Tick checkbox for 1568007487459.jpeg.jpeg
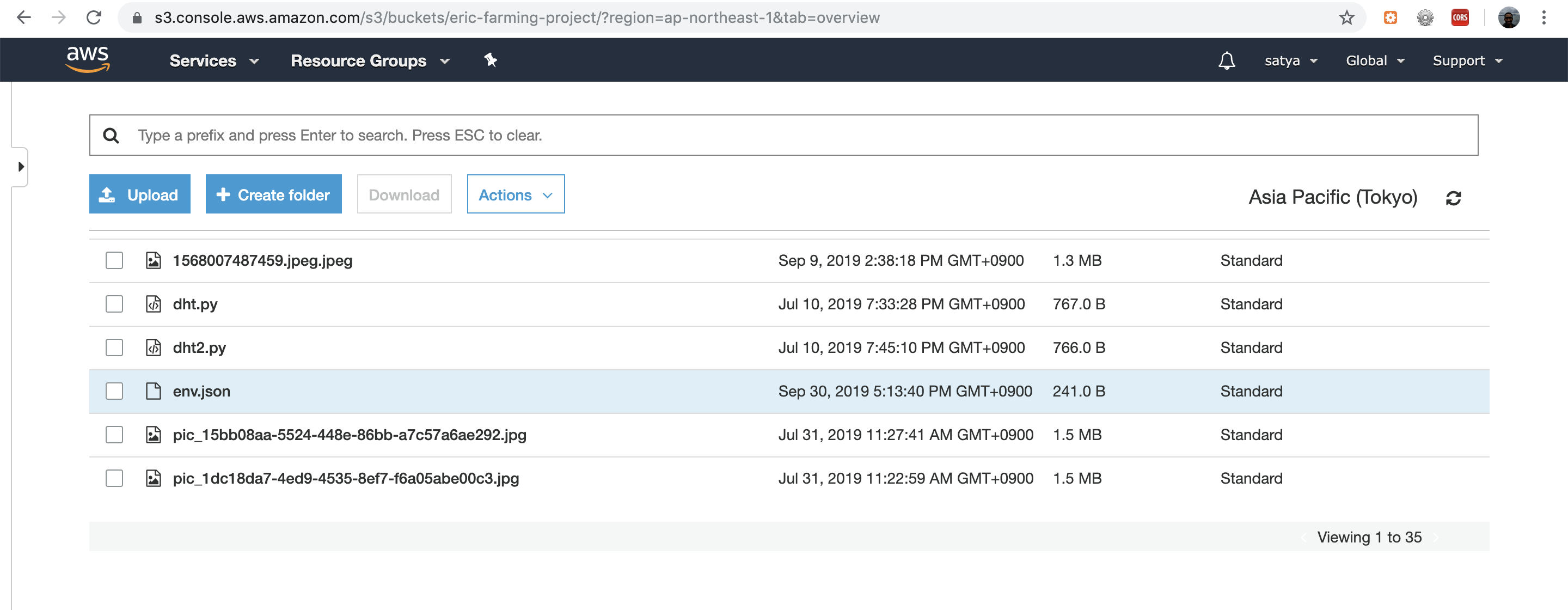This screenshot has height=610, width=1568. click(x=114, y=260)
